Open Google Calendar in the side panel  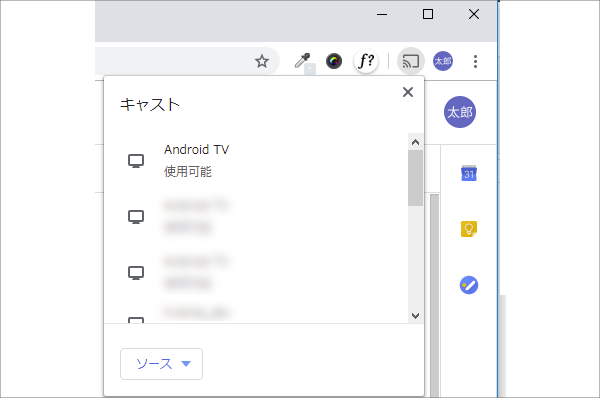pyautogui.click(x=469, y=173)
